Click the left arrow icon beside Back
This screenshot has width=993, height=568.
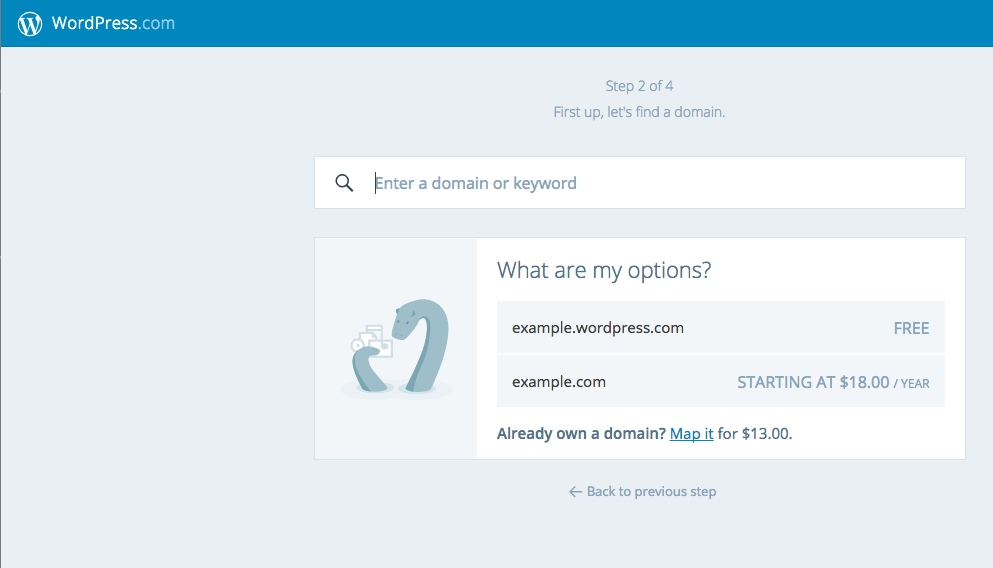575,492
